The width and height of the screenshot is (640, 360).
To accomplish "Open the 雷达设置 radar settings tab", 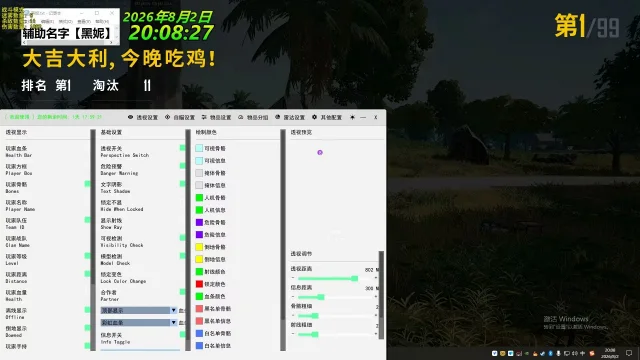I will 290,117.
